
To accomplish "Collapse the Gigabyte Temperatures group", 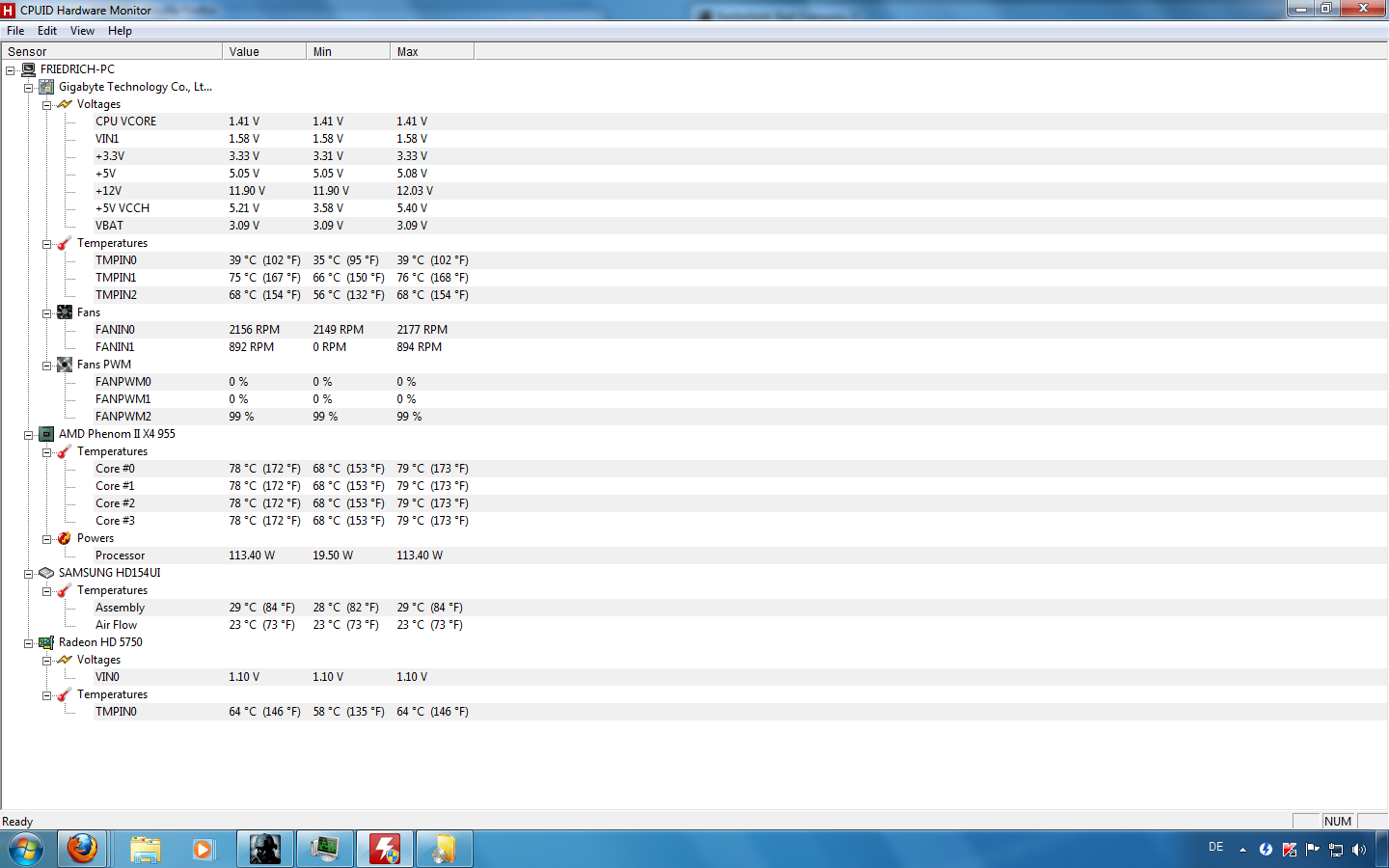I will [x=46, y=244].
